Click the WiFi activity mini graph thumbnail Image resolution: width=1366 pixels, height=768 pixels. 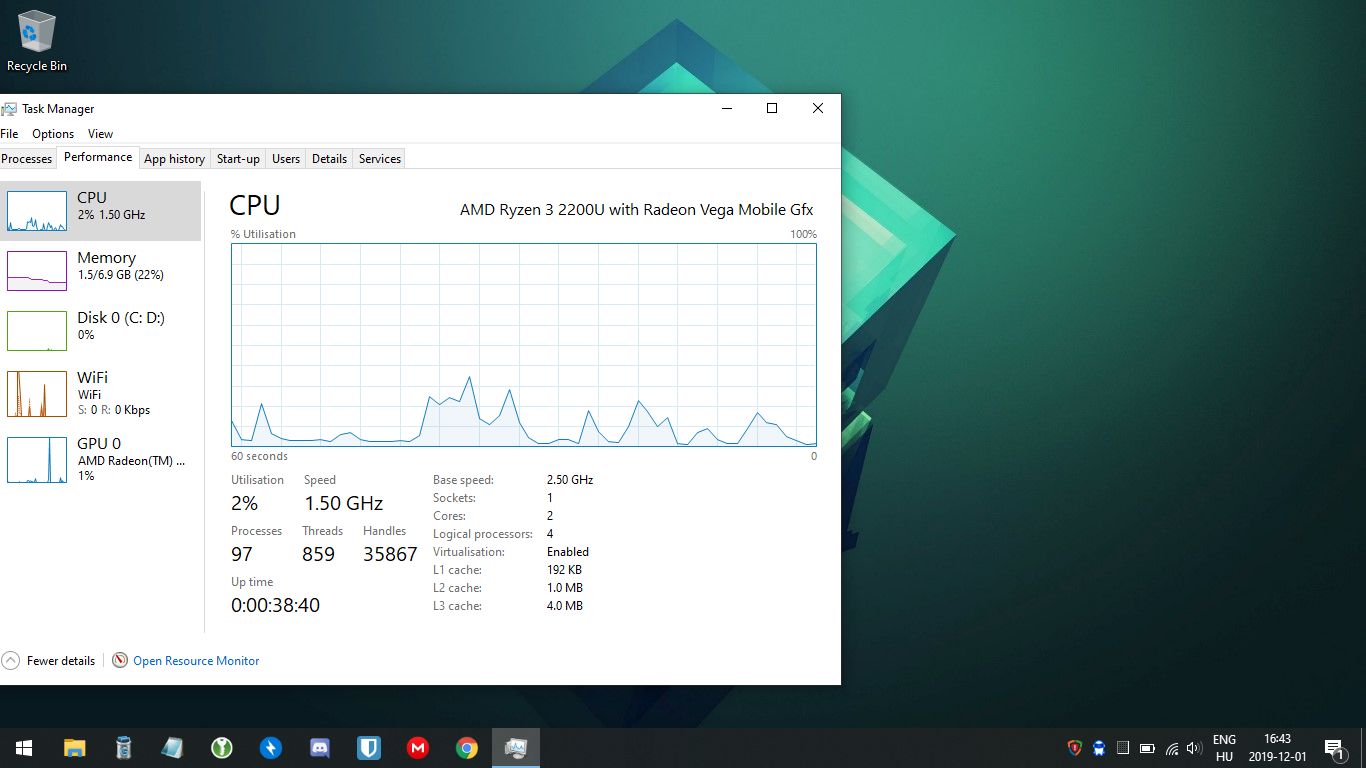pyautogui.click(x=37, y=394)
